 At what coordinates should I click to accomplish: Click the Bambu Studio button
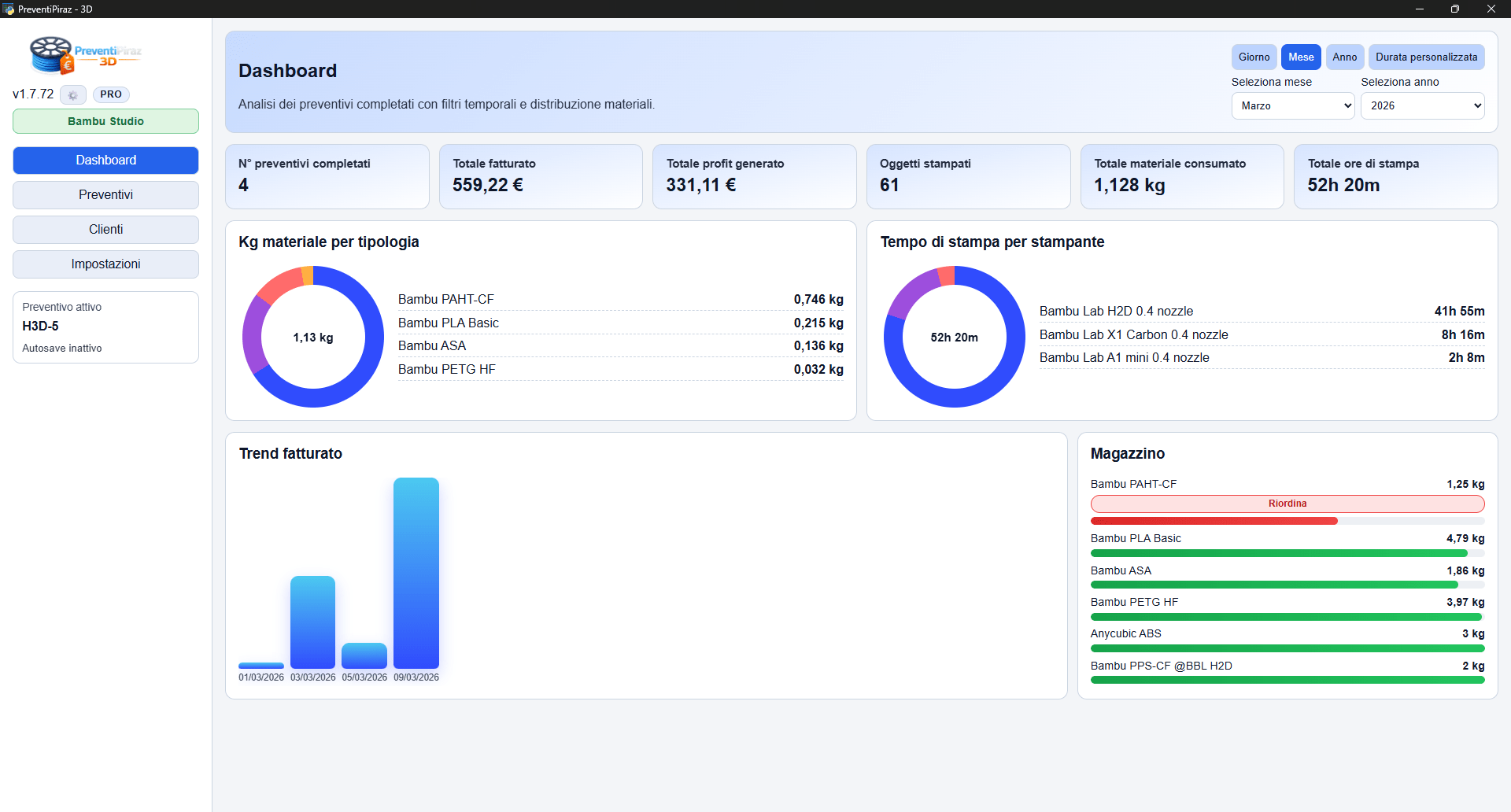(105, 122)
